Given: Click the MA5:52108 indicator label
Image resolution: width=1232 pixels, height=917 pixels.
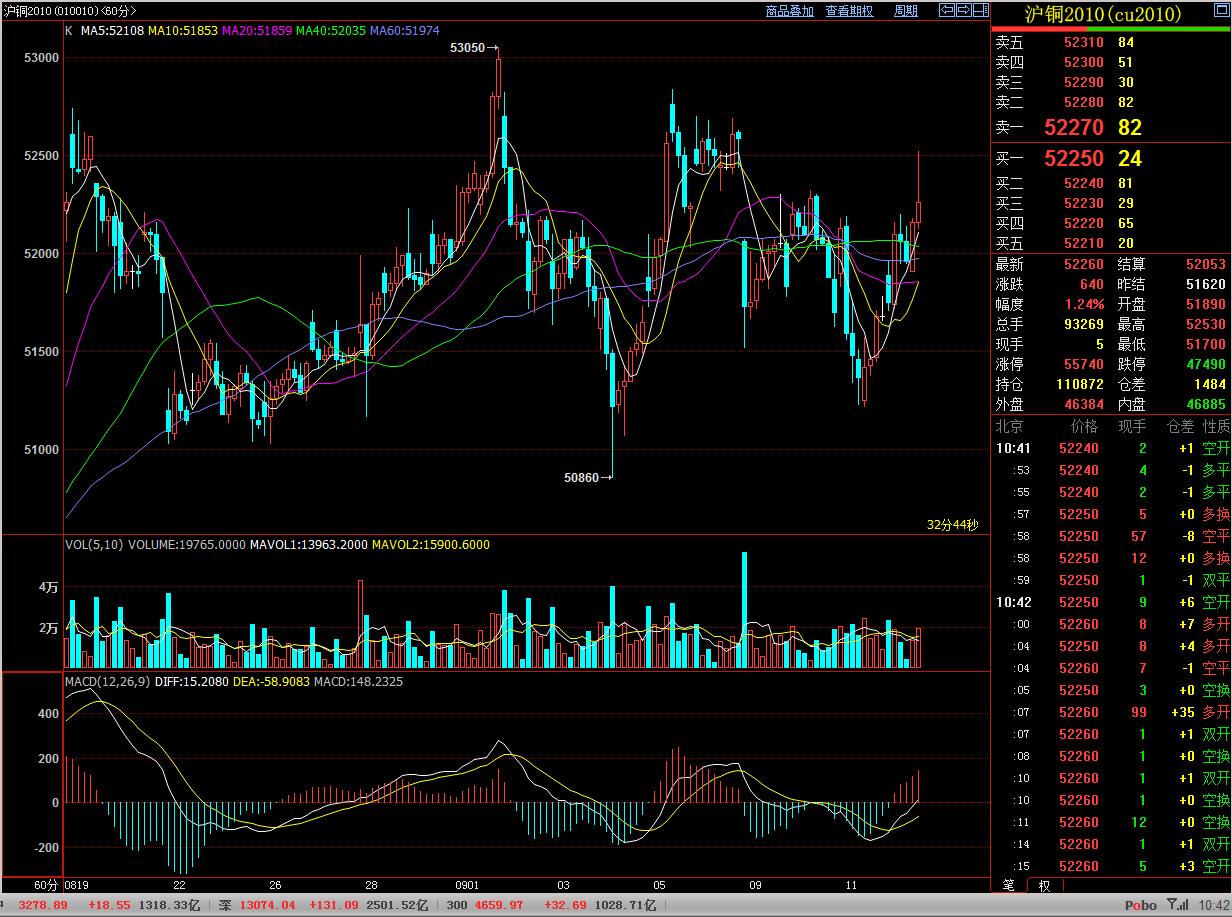Looking at the screenshot, I should pos(111,31).
